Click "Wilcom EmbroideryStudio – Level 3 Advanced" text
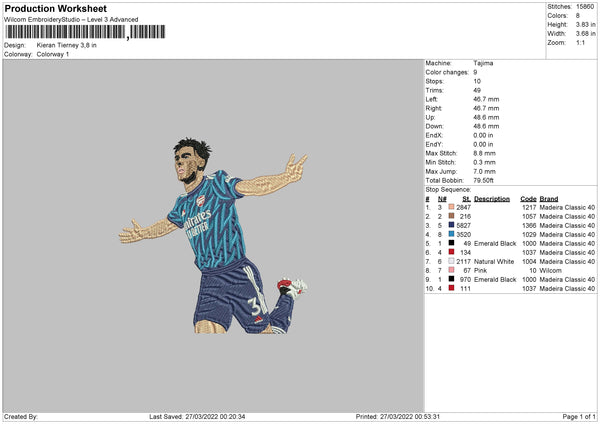Image resolution: width=600 pixels, height=424 pixels. (x=71, y=20)
